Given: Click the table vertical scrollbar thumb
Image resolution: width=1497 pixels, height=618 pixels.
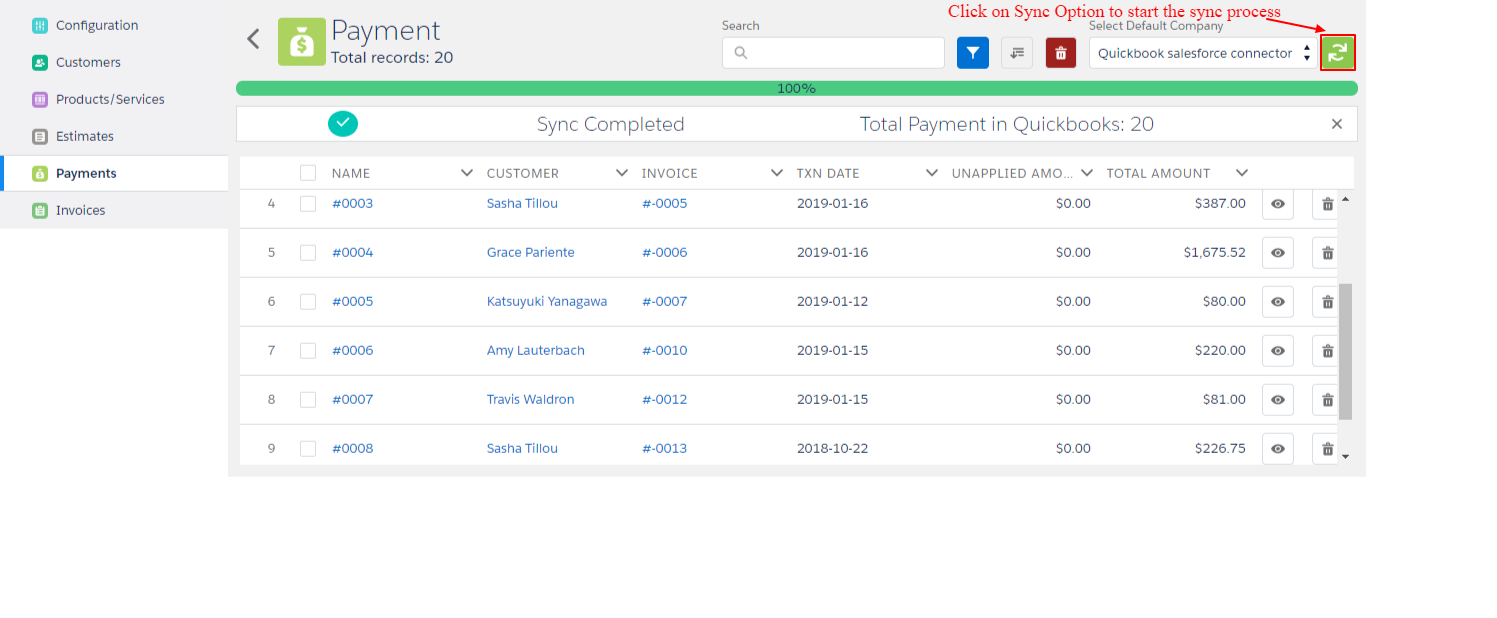Looking at the screenshot, I should 1345,351.
